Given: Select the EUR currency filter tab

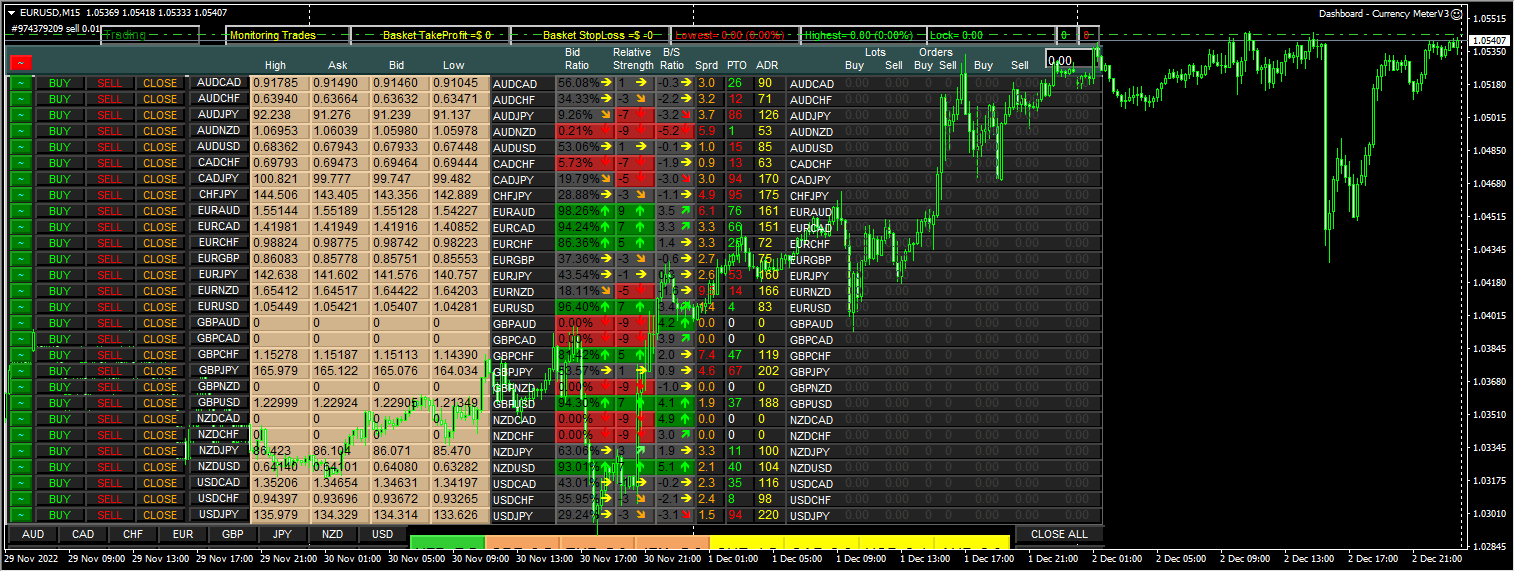Looking at the screenshot, I should 183,535.
